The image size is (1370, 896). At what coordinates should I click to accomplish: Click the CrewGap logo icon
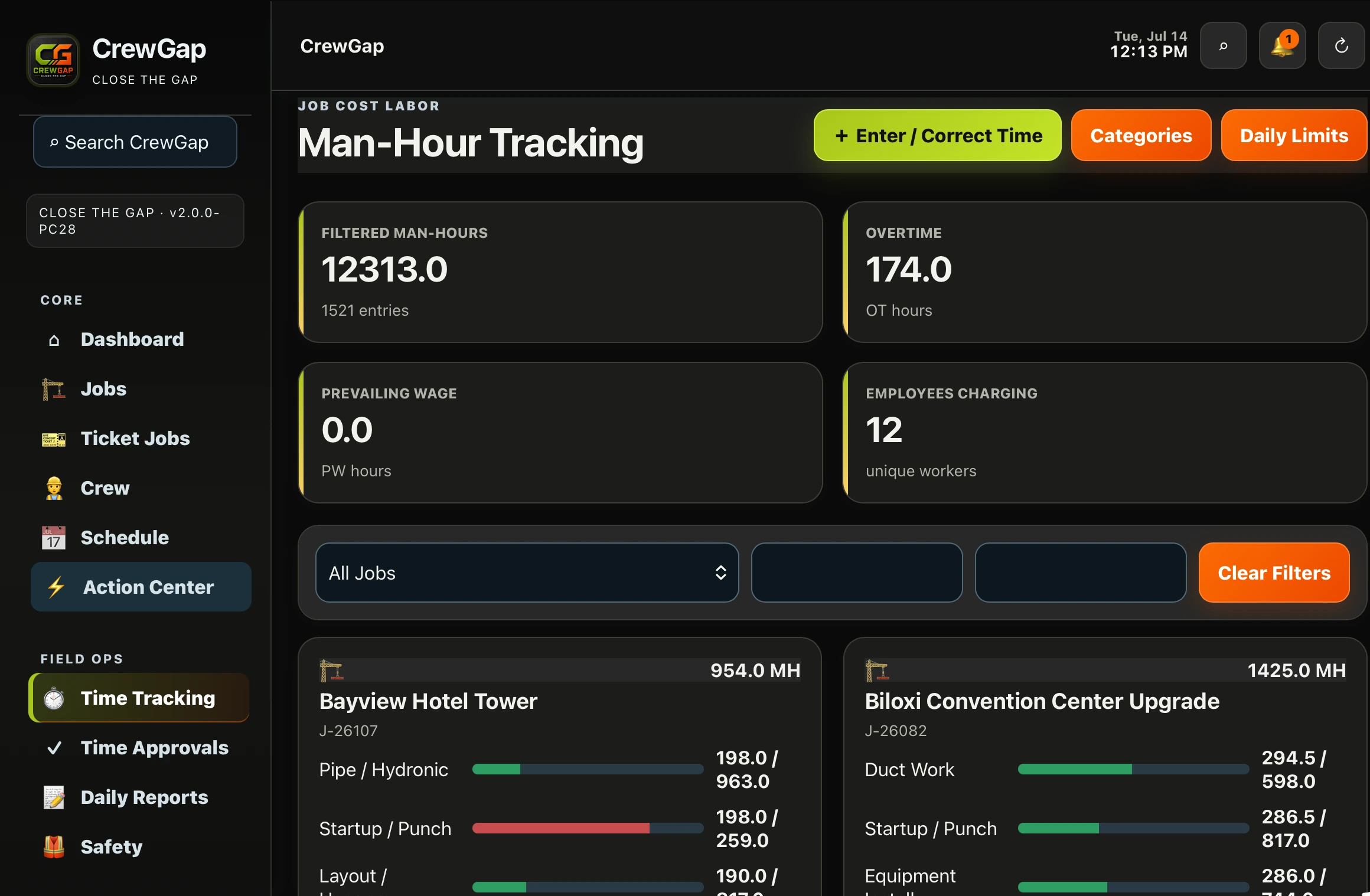click(x=53, y=60)
